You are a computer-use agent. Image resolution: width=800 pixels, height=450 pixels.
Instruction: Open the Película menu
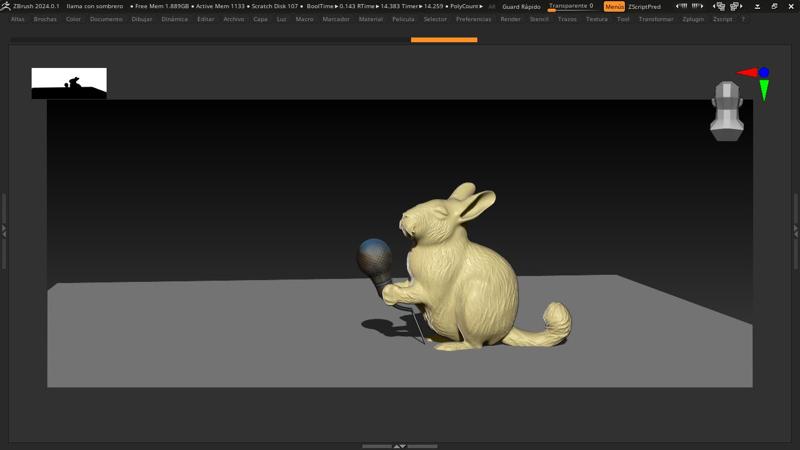coord(403,19)
